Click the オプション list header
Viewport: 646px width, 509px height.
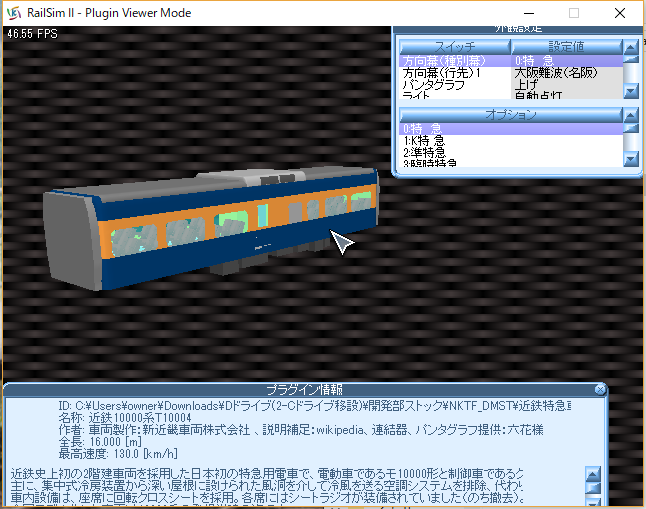(511, 115)
